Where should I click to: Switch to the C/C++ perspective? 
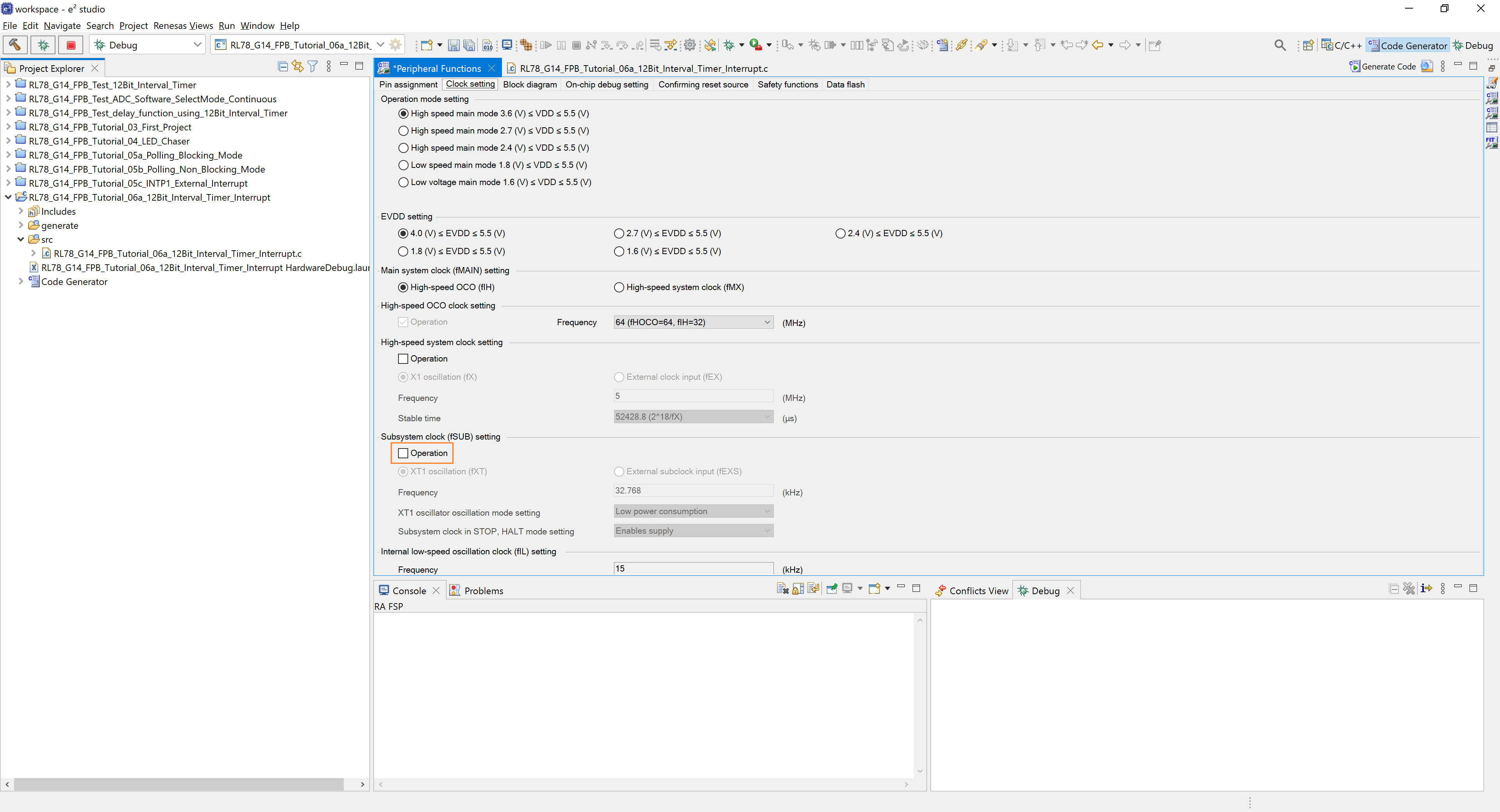(x=1341, y=45)
